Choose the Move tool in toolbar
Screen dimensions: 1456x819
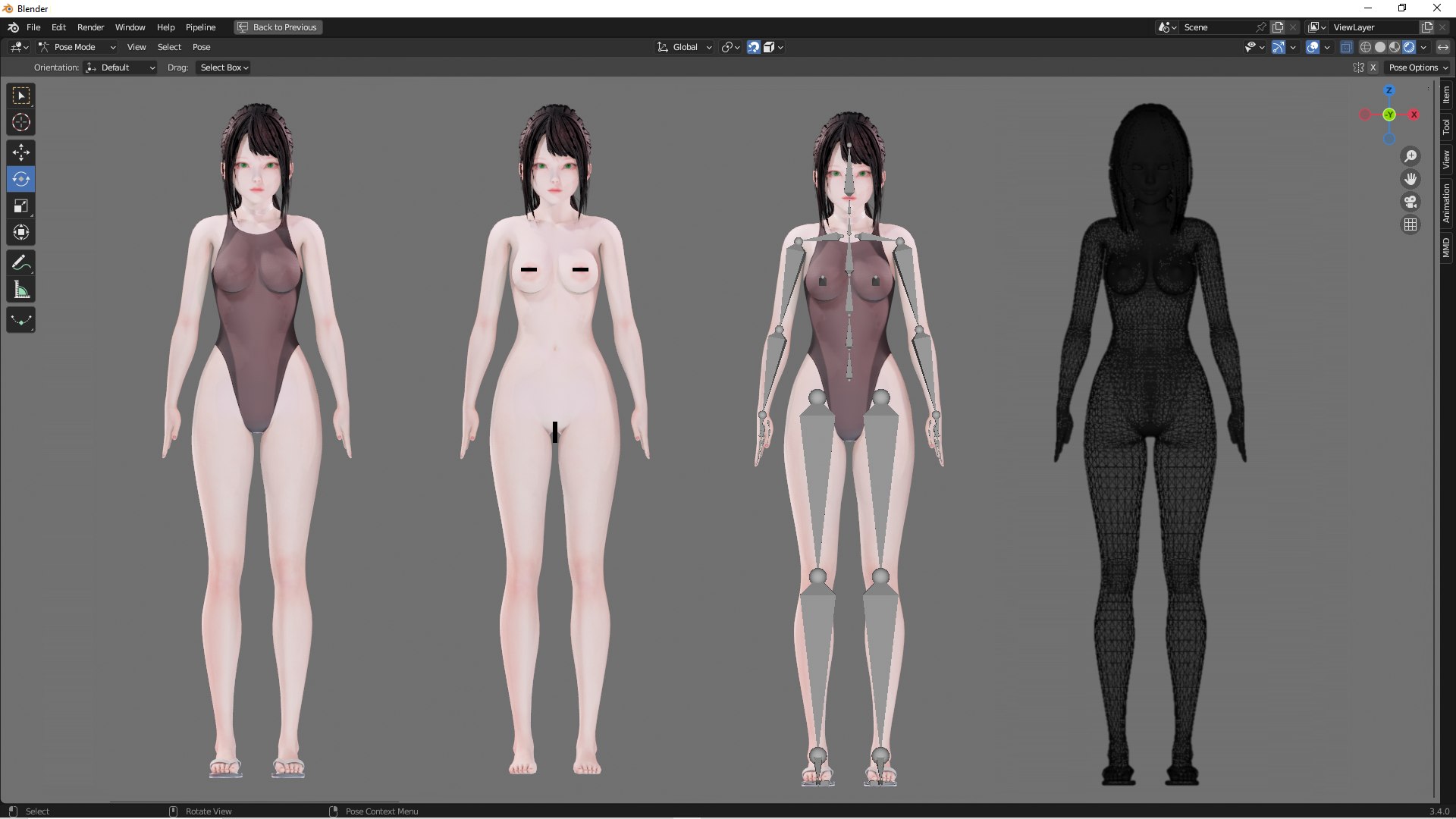tap(21, 153)
